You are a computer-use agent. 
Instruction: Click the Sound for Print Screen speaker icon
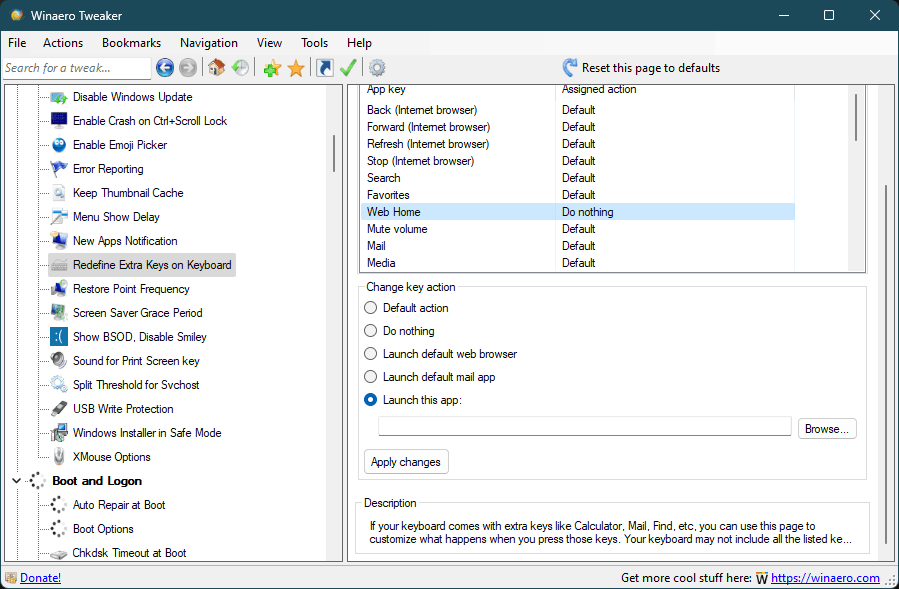(58, 361)
